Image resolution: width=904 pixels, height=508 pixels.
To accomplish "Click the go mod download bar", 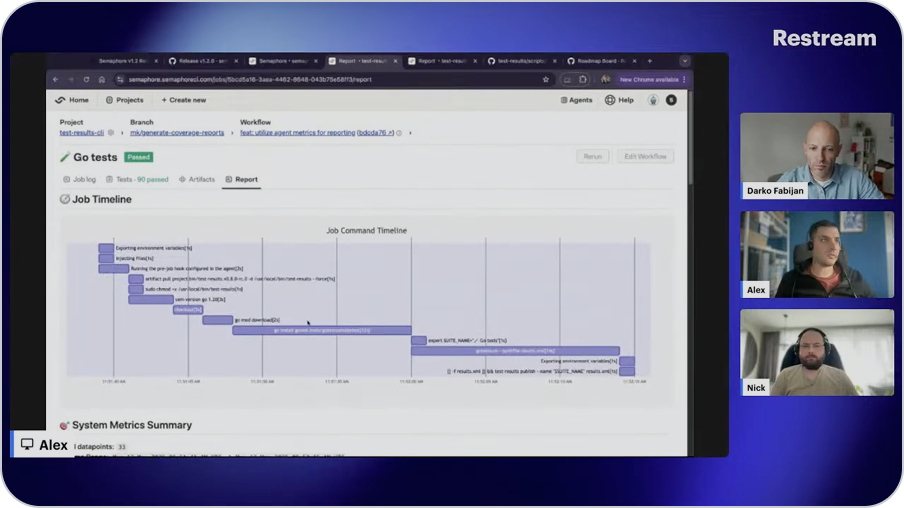I will point(218,320).
